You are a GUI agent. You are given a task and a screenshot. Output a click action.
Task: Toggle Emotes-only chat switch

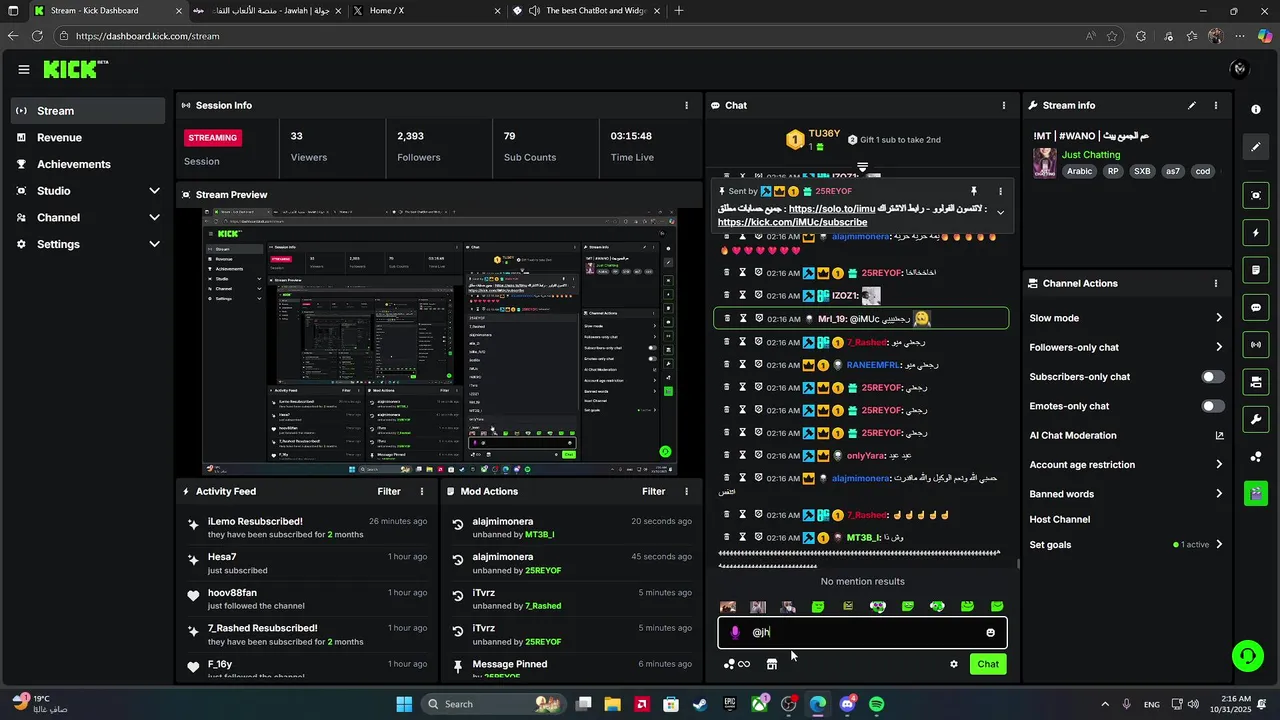pyautogui.click(x=1213, y=406)
